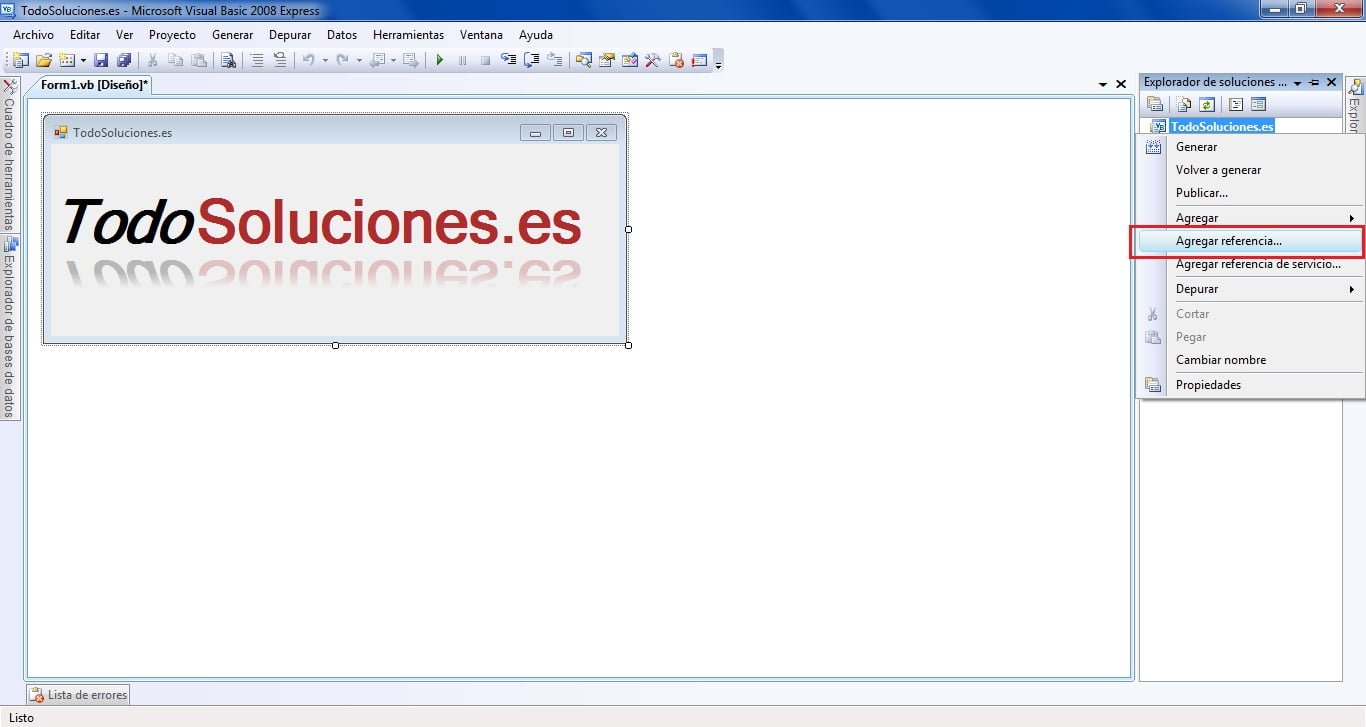Image resolution: width=1366 pixels, height=727 pixels.
Task: Open the Navigate Backward dropdown arrow
Action: pos(393,60)
